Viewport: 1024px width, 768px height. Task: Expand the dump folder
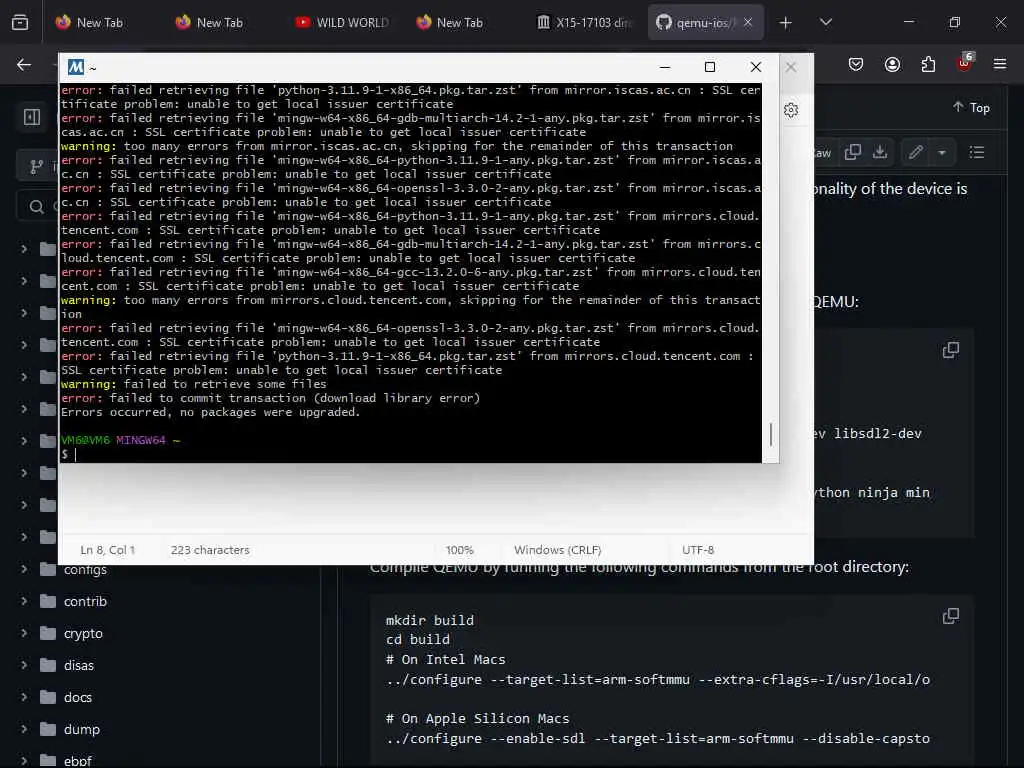click(24, 729)
